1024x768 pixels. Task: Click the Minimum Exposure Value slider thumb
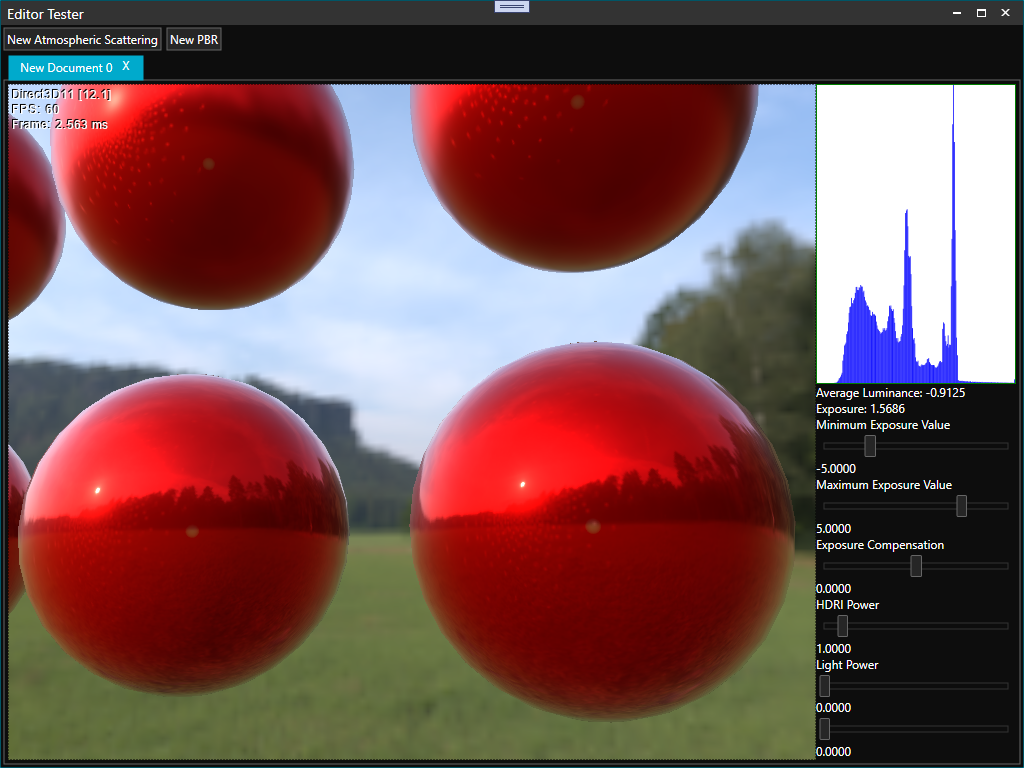[870, 446]
